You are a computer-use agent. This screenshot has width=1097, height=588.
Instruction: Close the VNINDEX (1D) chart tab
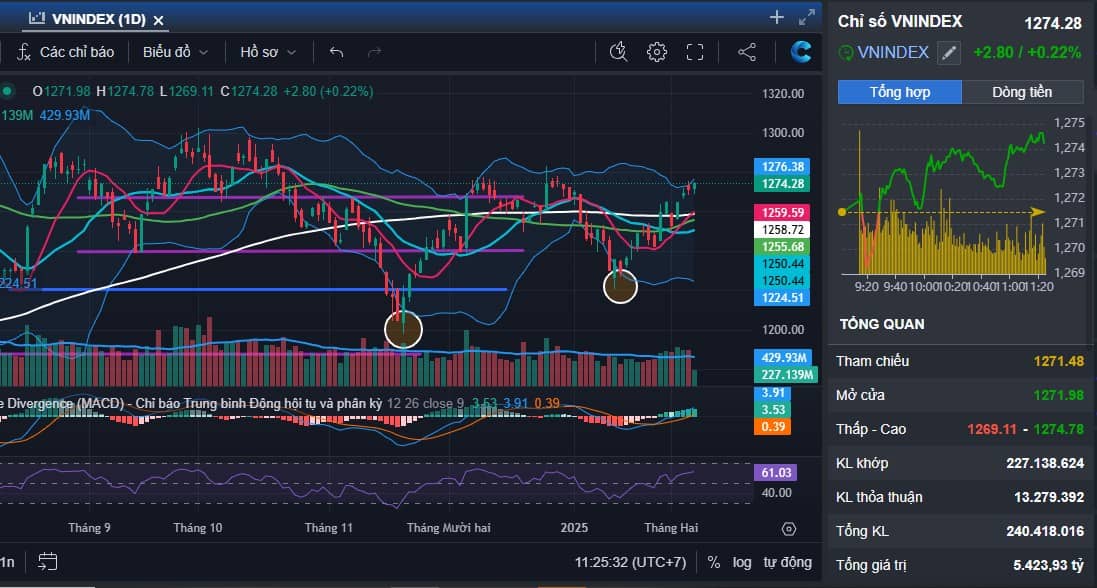(x=159, y=20)
